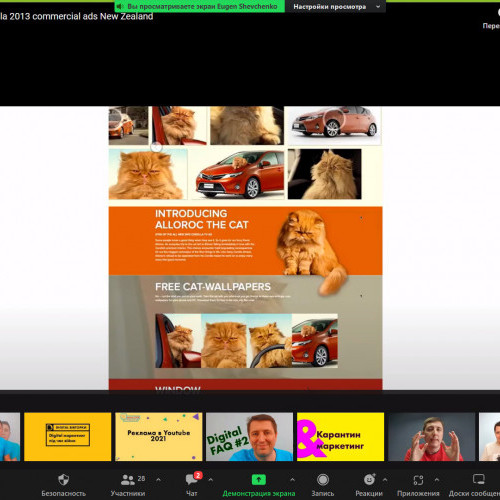Click the cat face close-up wallpaper thumbnail
Screen dimensions: 500x500
pos(224,341)
